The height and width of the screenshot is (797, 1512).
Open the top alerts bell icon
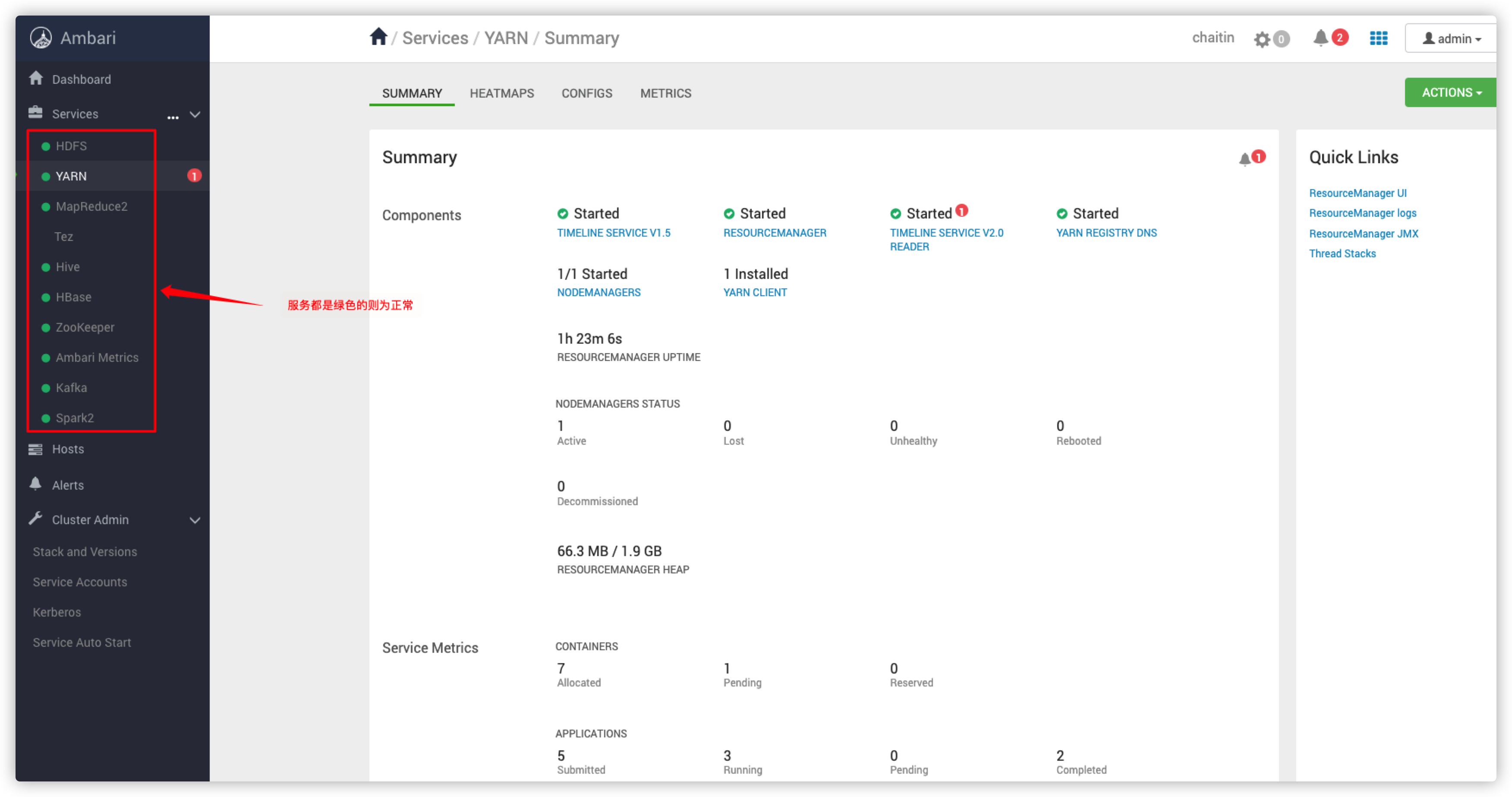click(1321, 38)
